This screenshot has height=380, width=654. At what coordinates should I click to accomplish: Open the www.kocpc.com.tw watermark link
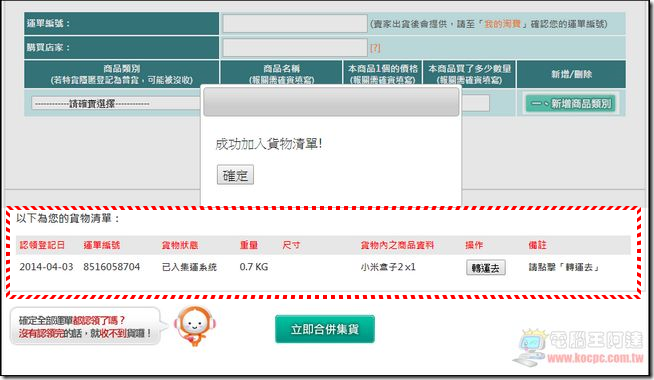tap(595, 358)
